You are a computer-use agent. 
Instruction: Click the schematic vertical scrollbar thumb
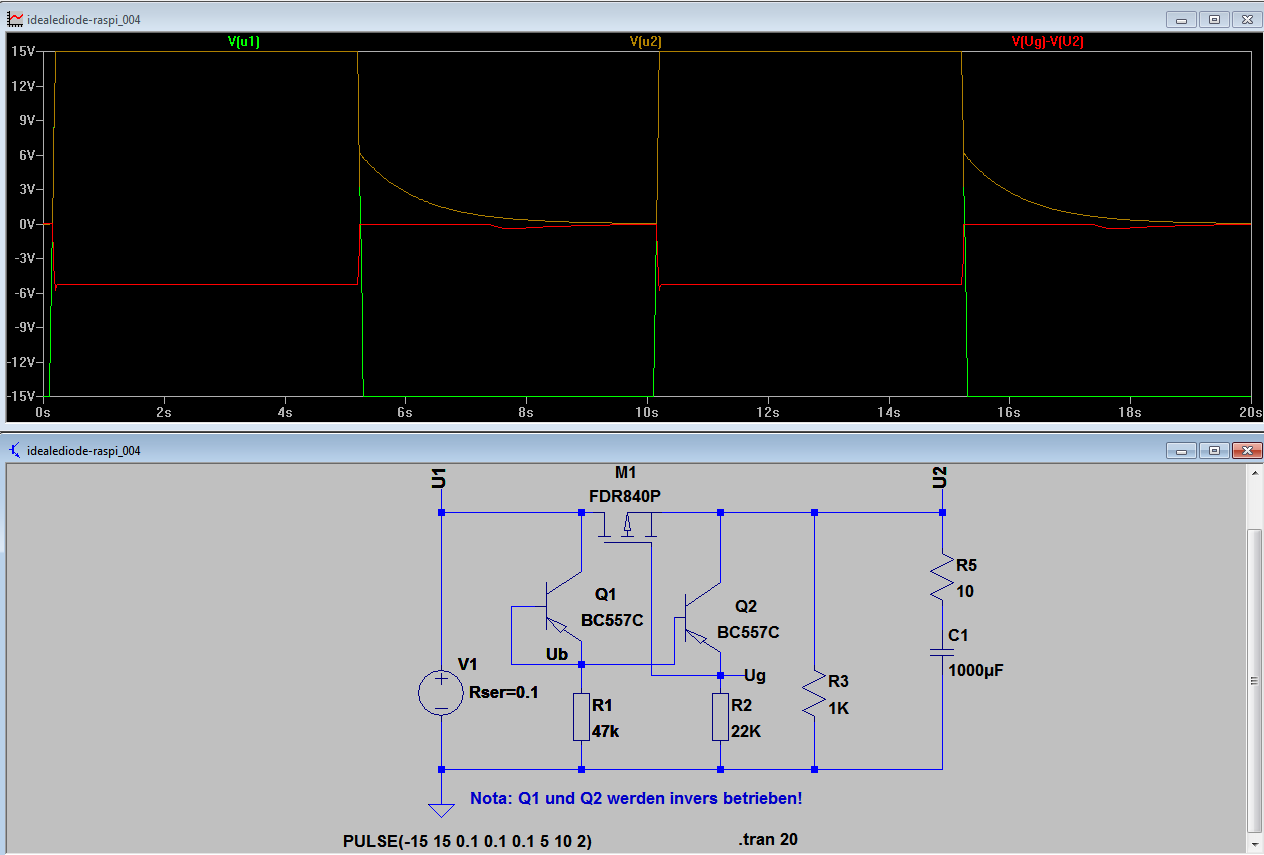pyautogui.click(x=1256, y=680)
